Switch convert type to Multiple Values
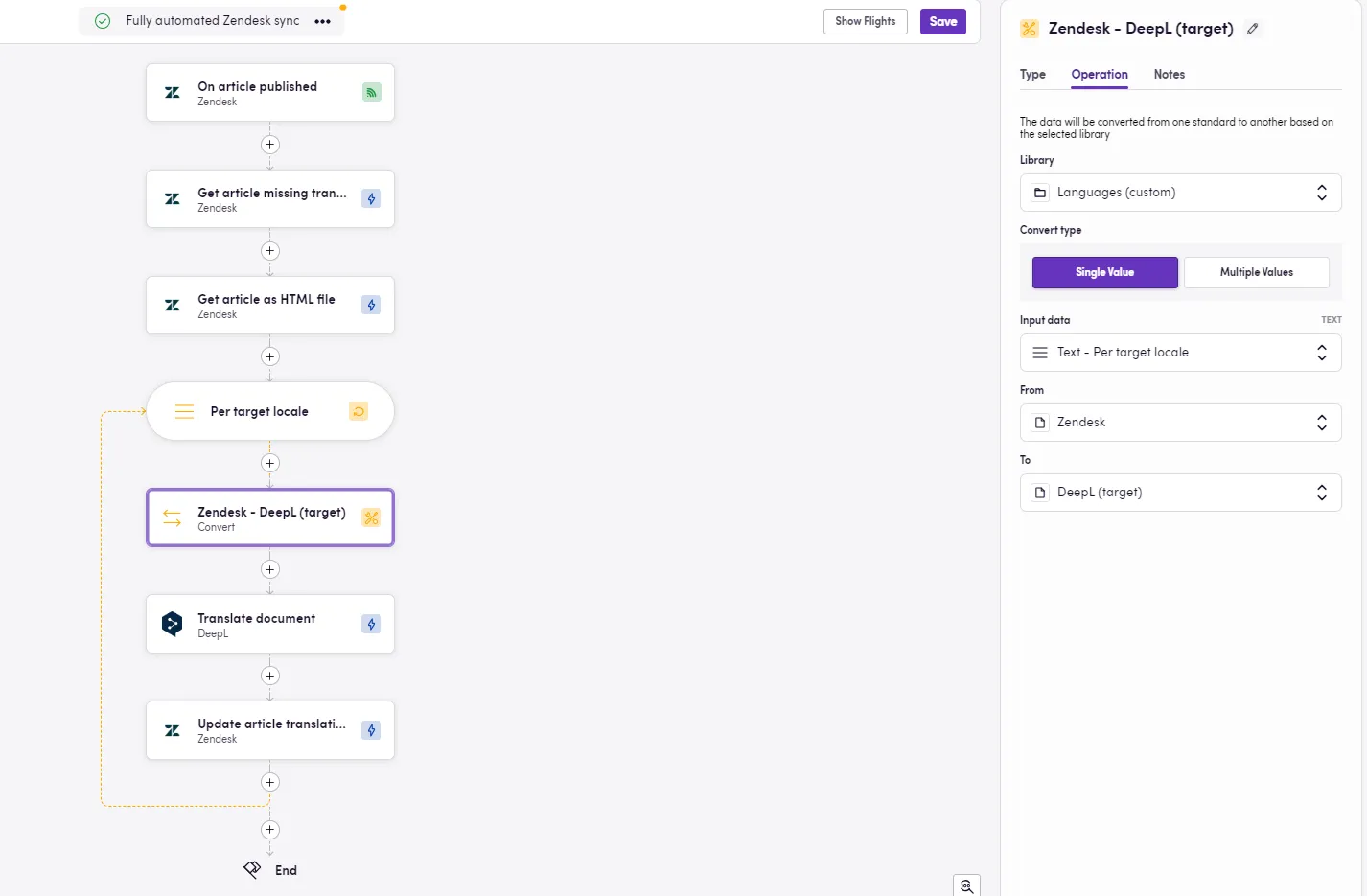 1256,272
